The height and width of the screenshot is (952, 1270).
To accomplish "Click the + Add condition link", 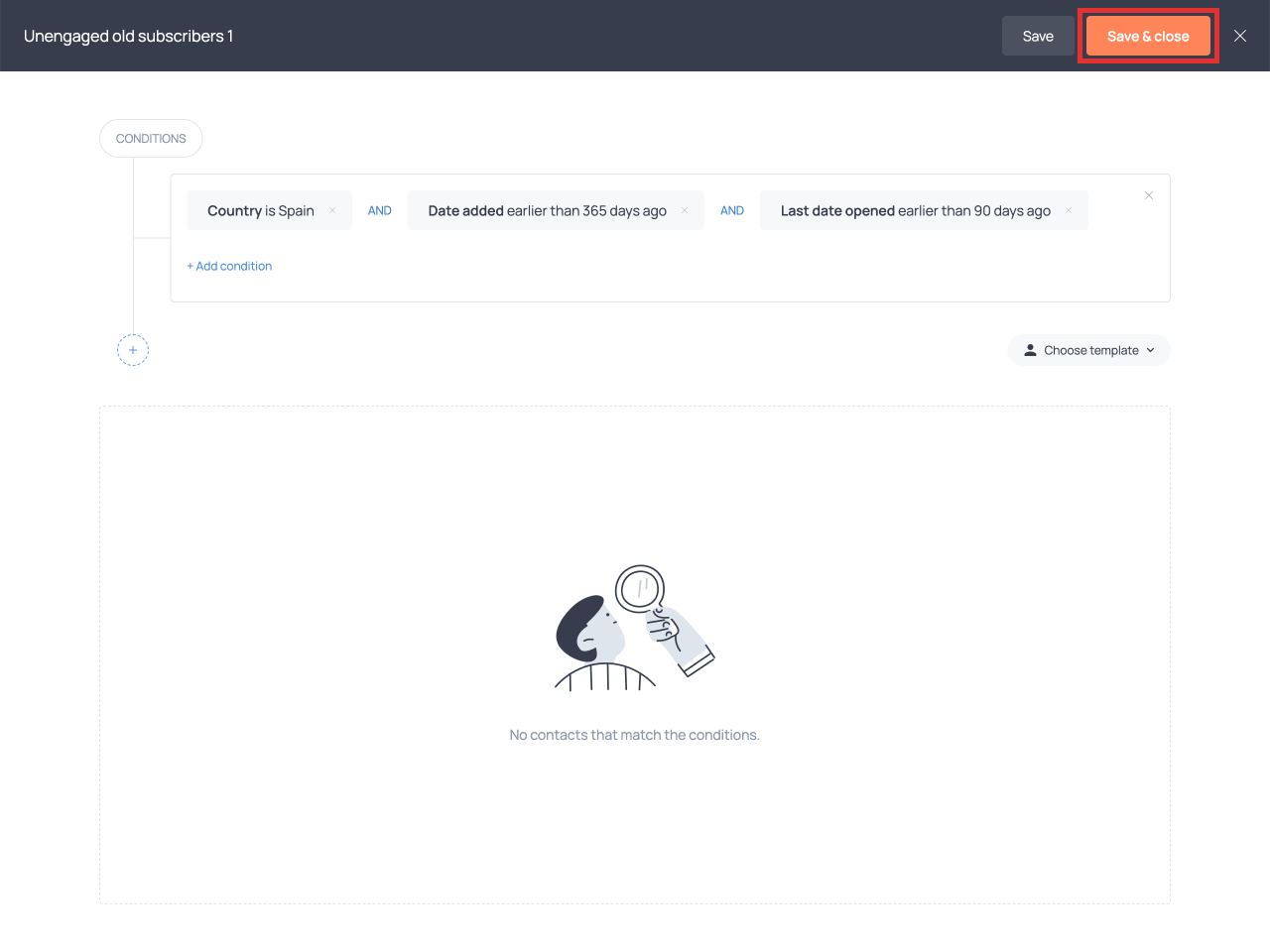I will [229, 266].
